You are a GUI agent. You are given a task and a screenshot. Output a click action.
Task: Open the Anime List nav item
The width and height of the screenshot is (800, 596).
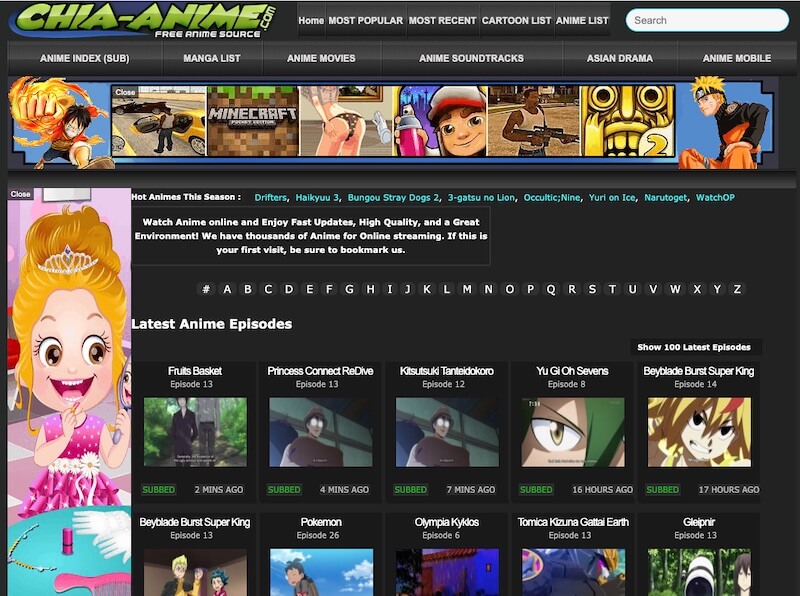click(582, 20)
